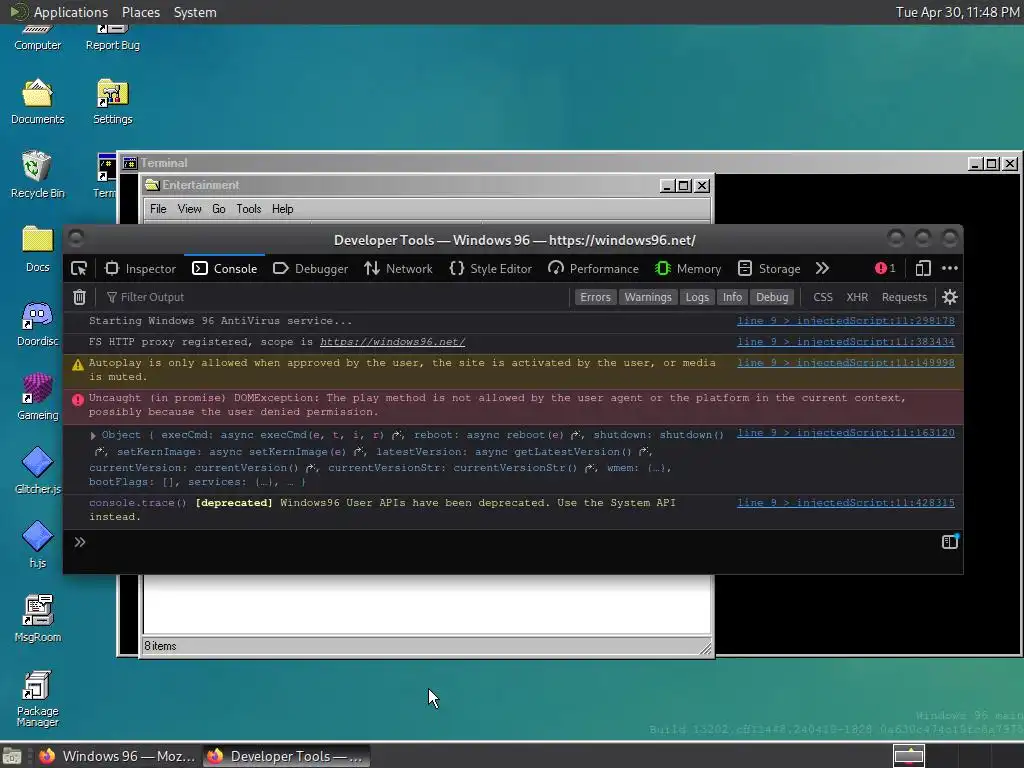This screenshot has width=1024, height=768.
Task: Open source link injectedScript:11:163120
Action: pyautogui.click(x=846, y=433)
